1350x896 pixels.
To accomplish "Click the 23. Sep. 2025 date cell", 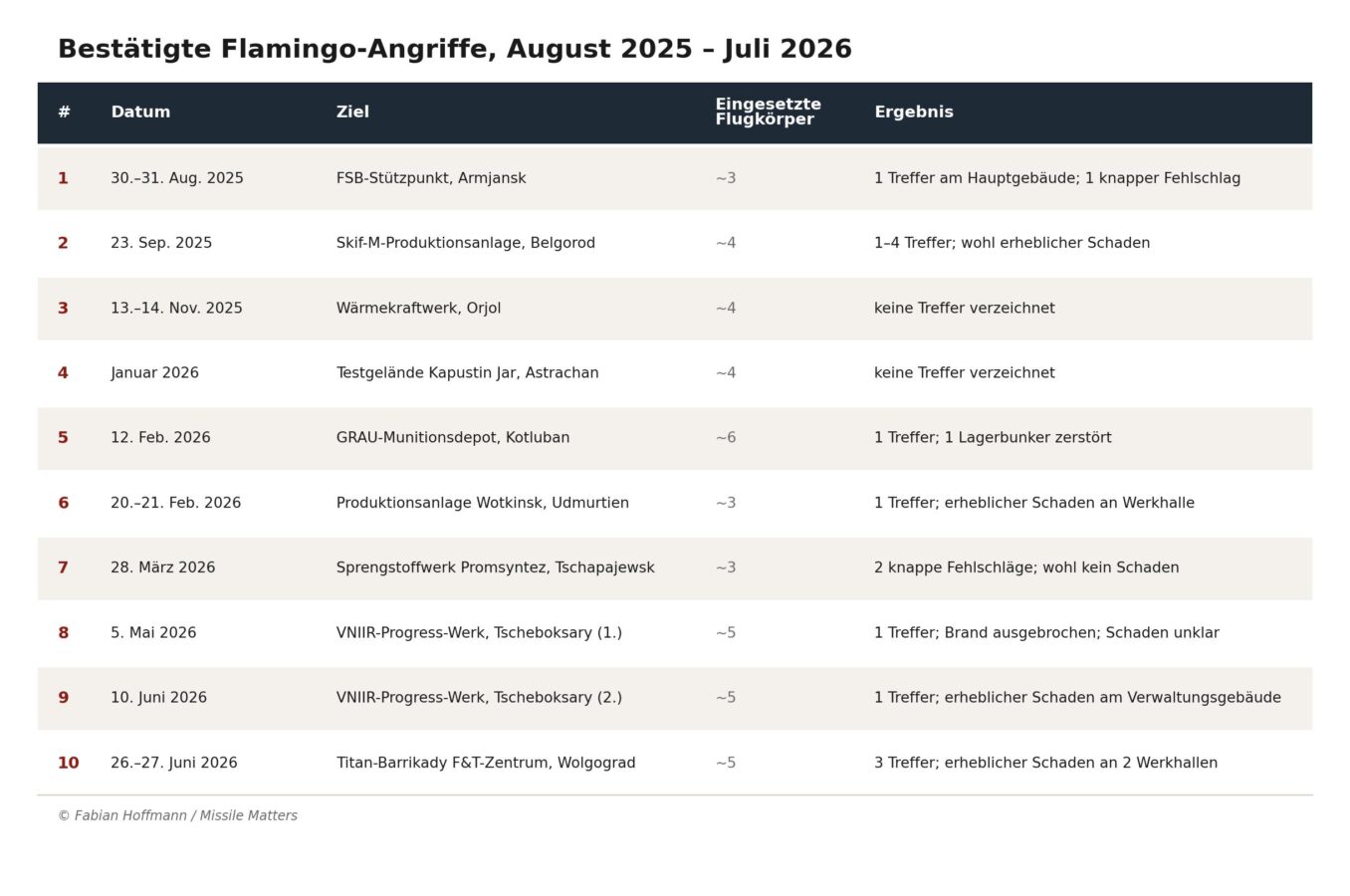I will point(161,244).
